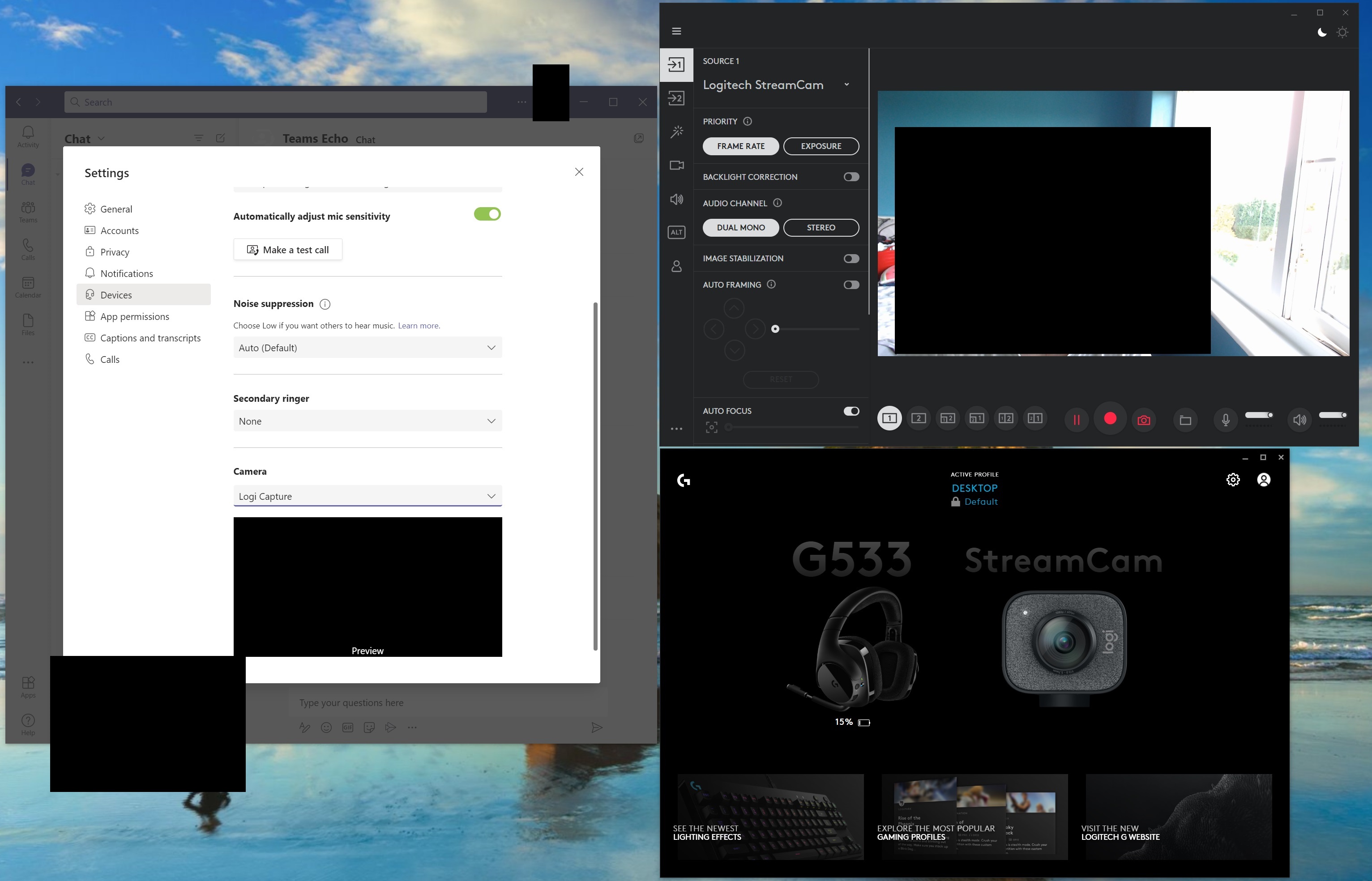Open Noise suppression Auto (Default) dropdown
Screen dimensions: 1372x881
(368, 348)
